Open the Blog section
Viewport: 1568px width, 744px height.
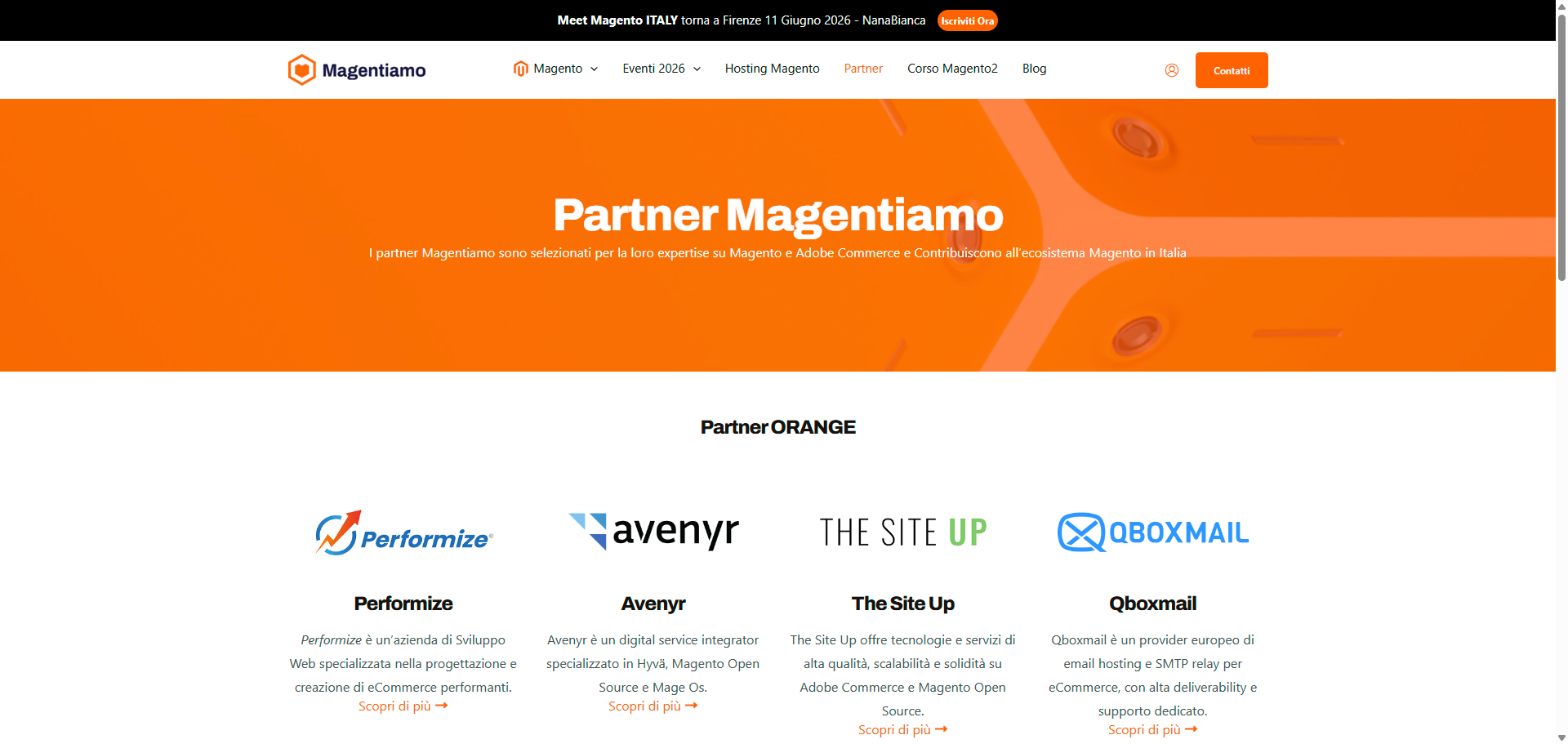[x=1034, y=69]
